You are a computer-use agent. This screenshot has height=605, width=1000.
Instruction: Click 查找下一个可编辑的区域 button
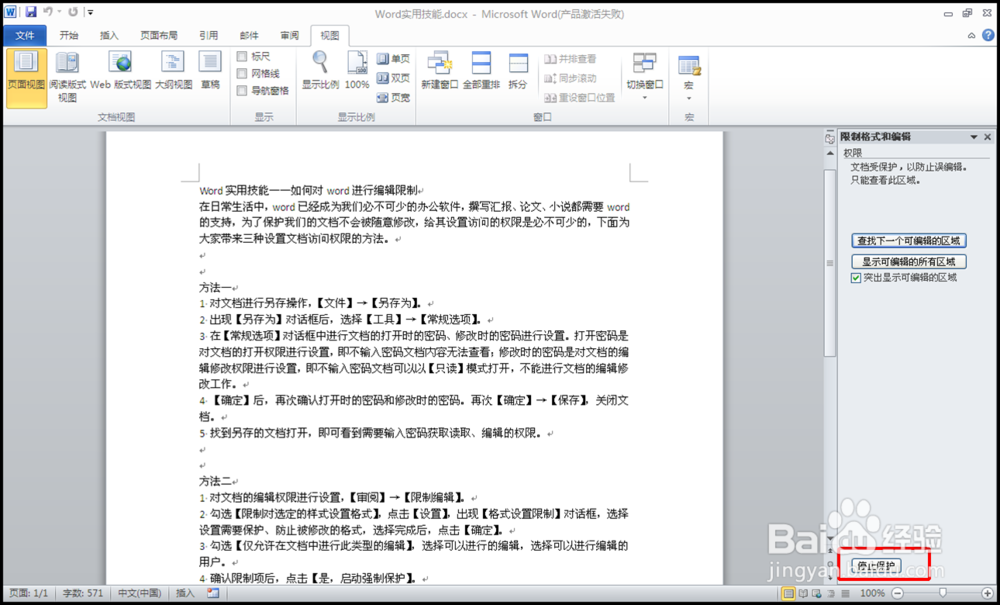pos(909,241)
